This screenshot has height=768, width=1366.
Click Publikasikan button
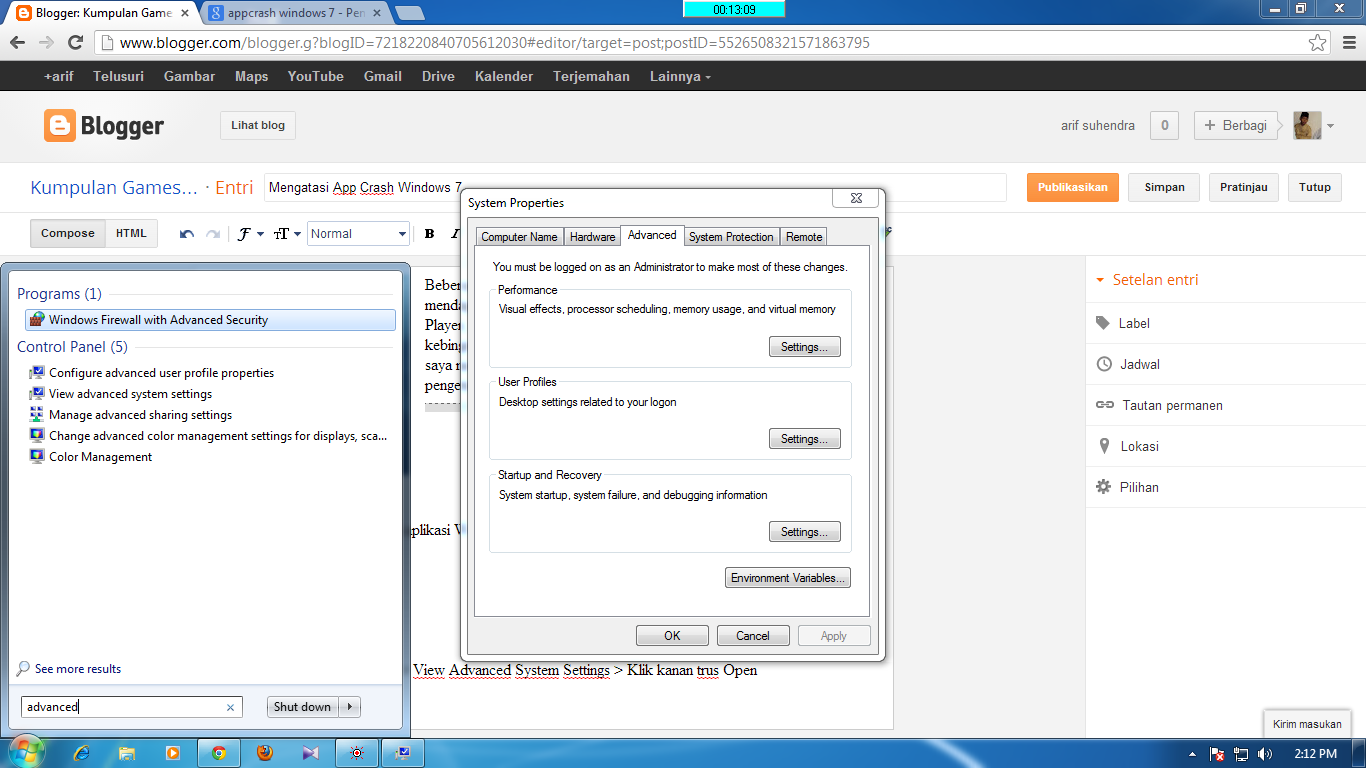pyautogui.click(x=1073, y=187)
